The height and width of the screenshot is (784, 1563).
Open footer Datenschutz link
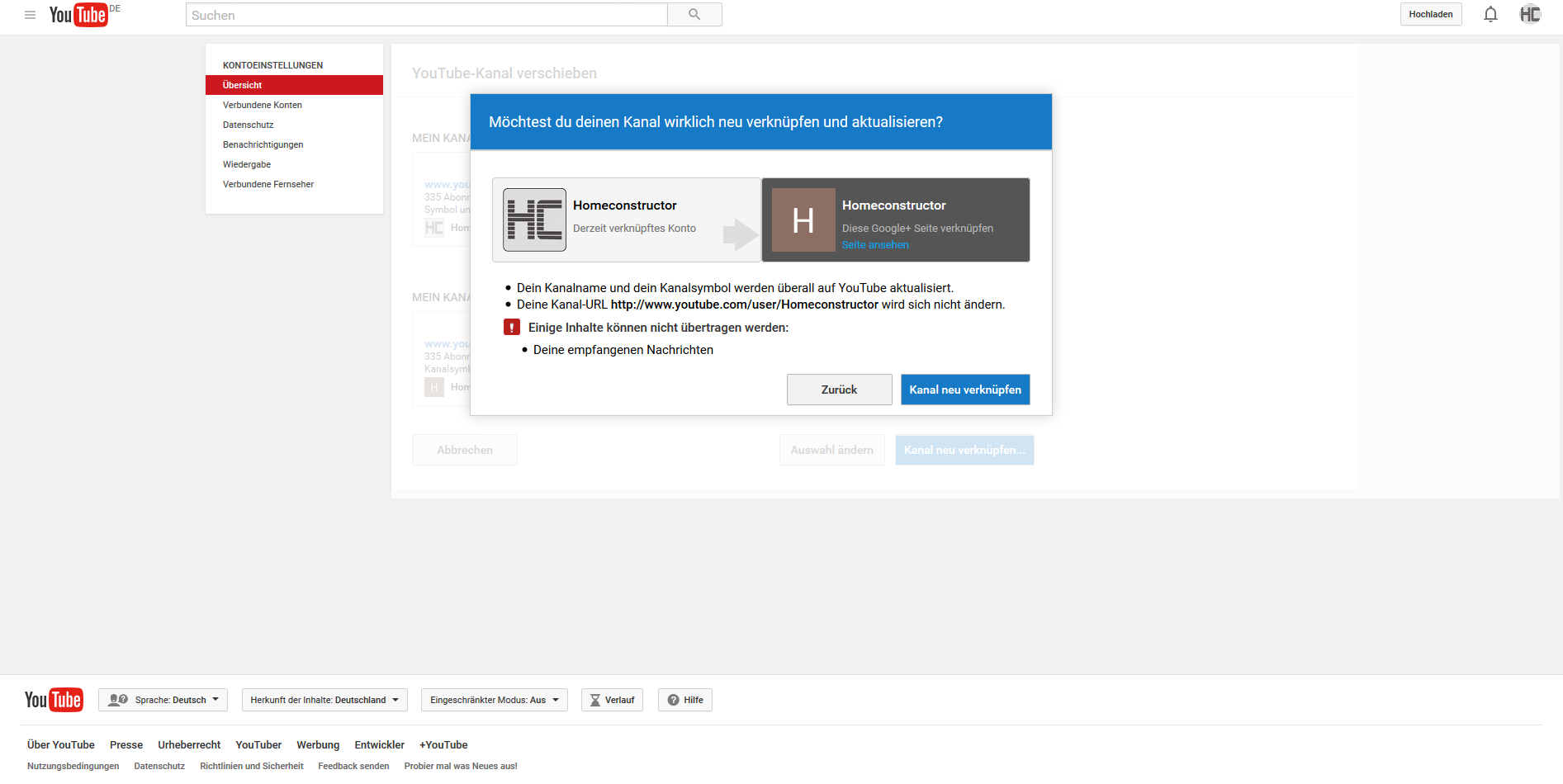click(x=159, y=766)
